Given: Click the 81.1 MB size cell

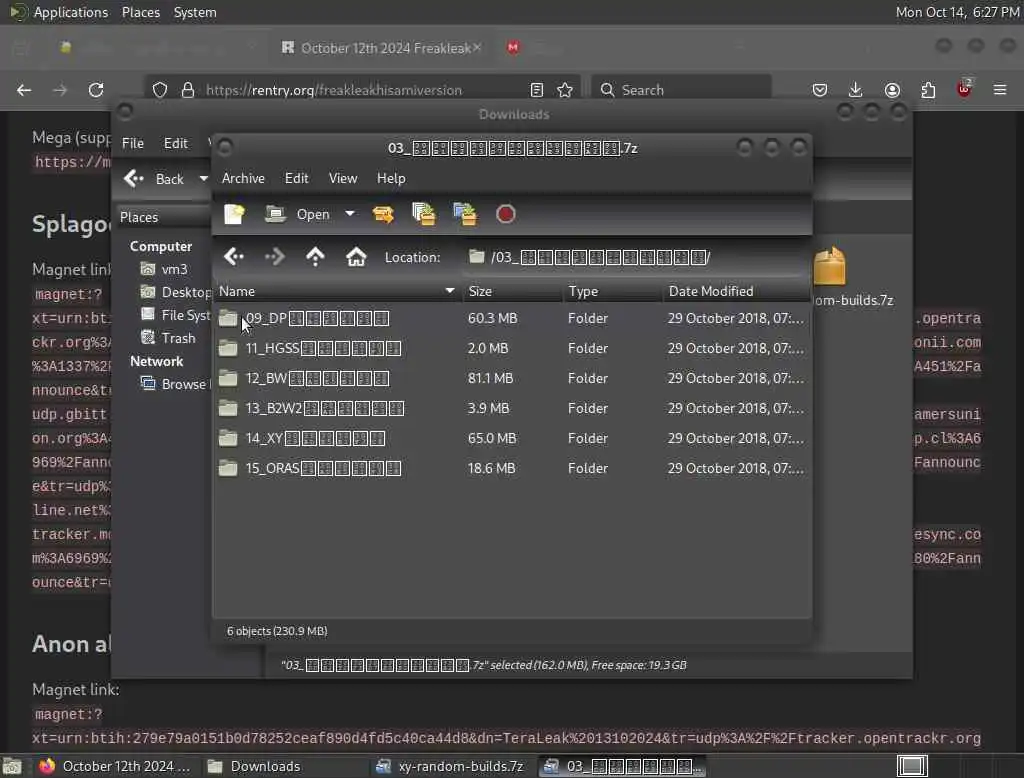Looking at the screenshot, I should [490, 378].
